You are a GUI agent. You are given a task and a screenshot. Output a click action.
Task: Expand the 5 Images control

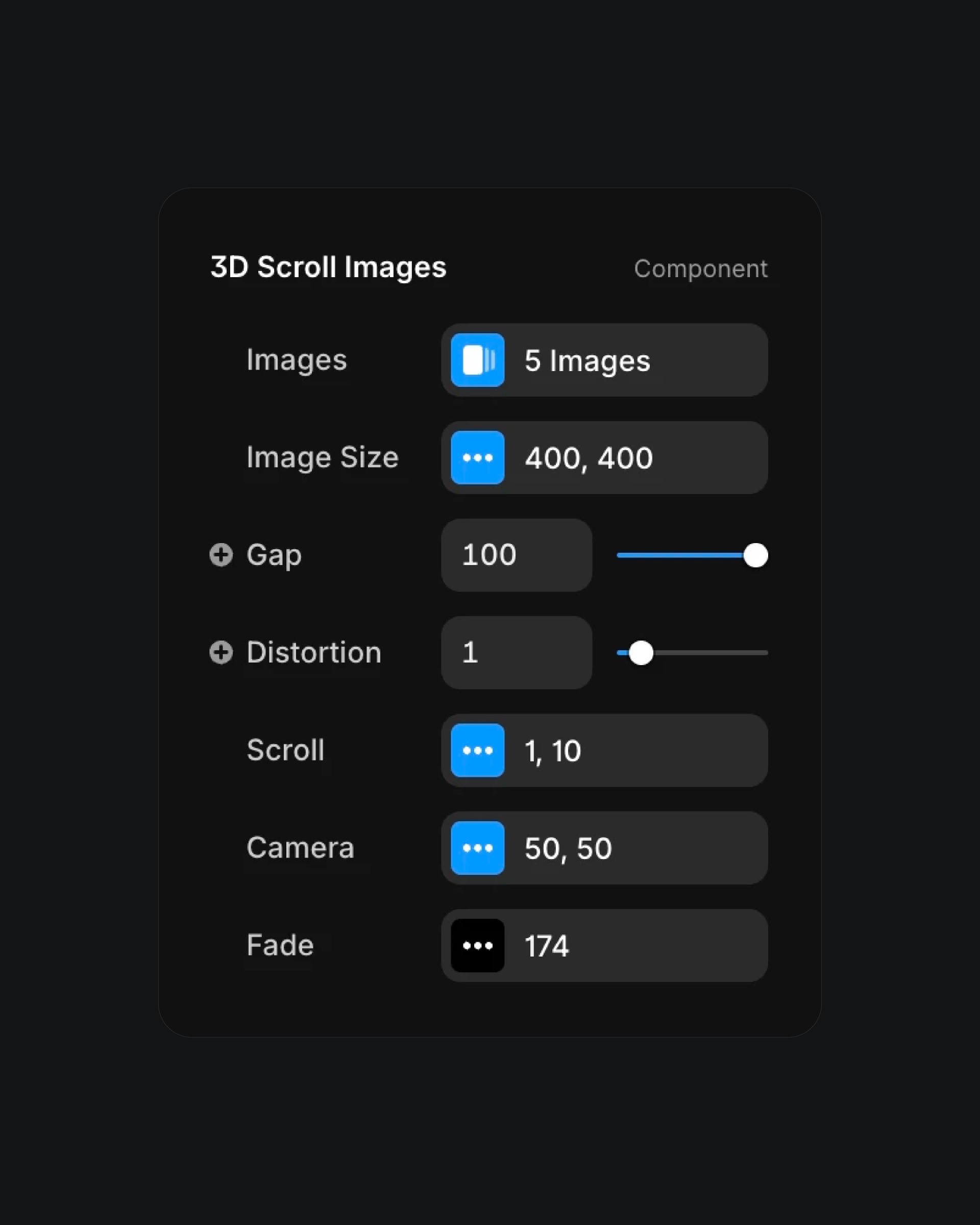pos(604,360)
